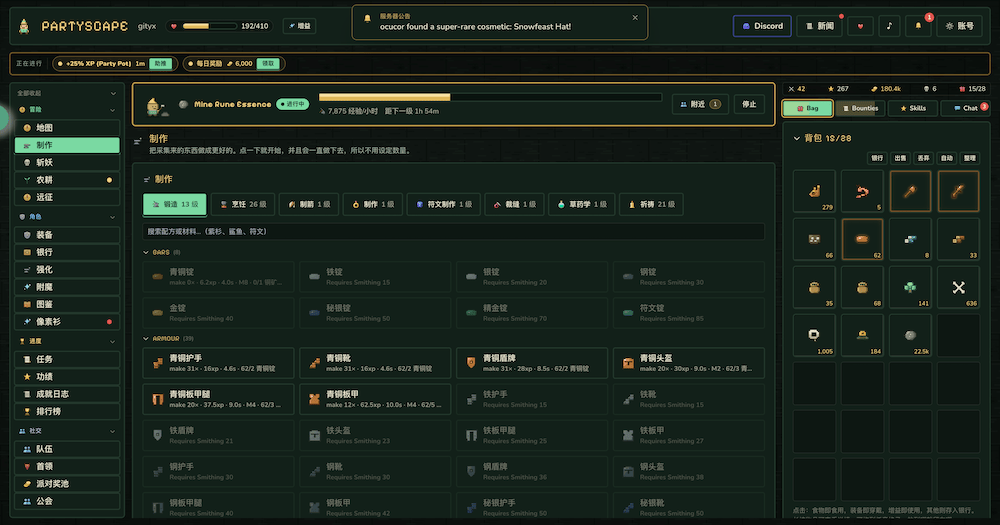
Task: Open the Skills tab
Action: [x=913, y=108]
